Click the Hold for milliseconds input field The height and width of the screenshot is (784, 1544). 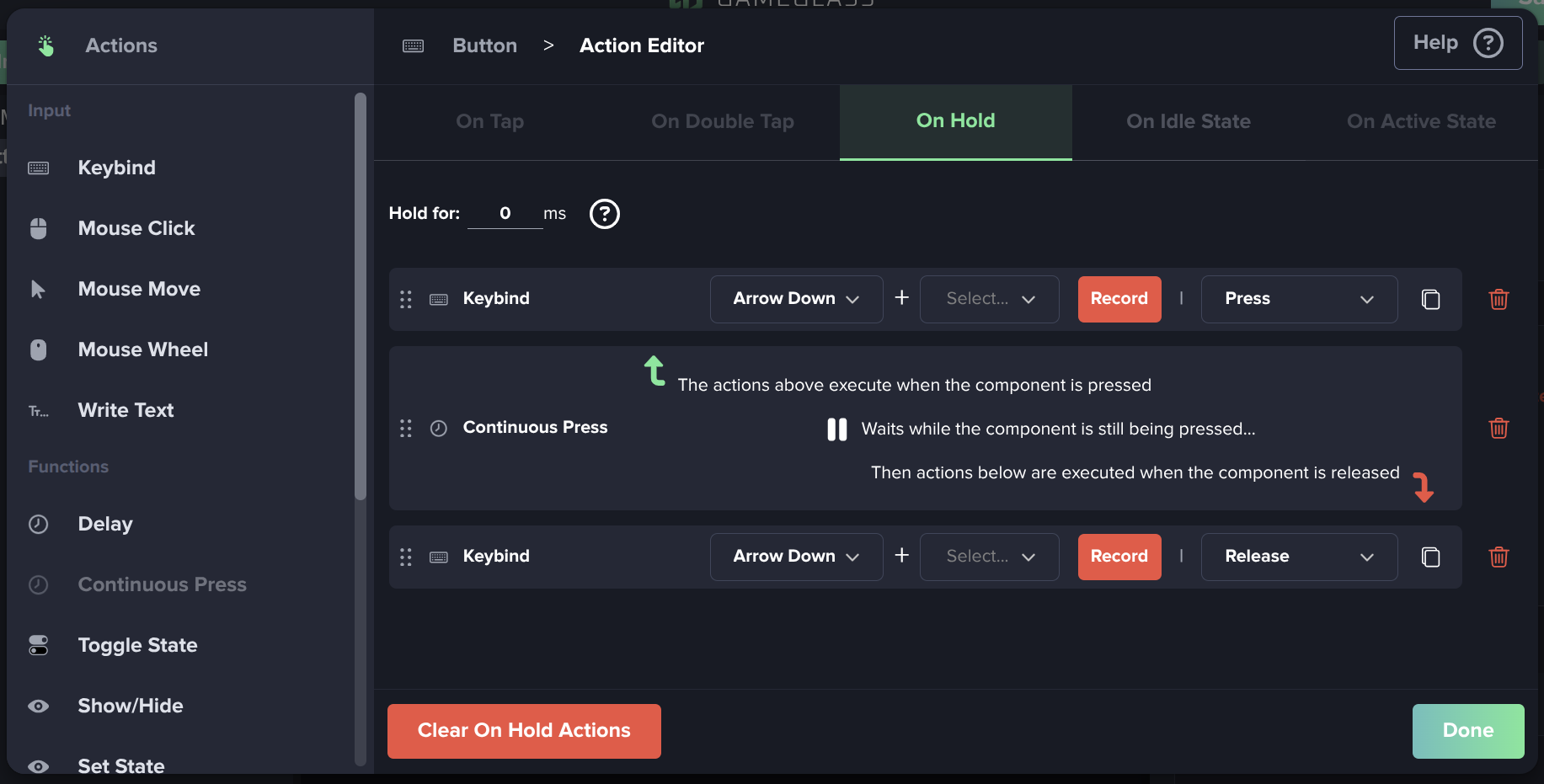tap(505, 213)
